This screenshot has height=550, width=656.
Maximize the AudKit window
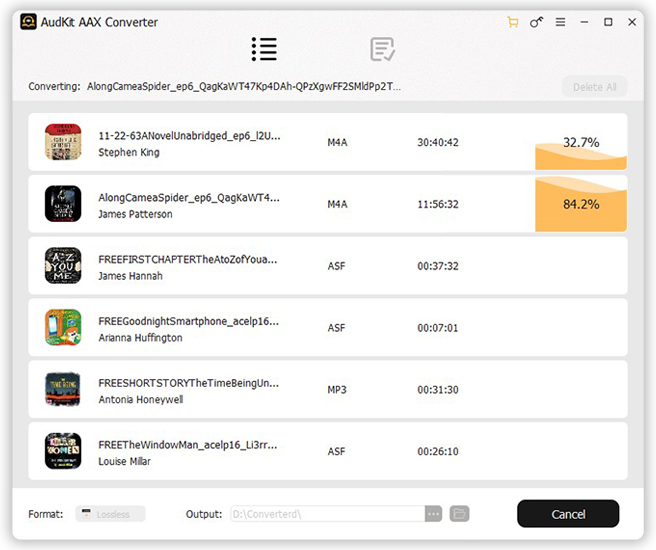coord(608,22)
